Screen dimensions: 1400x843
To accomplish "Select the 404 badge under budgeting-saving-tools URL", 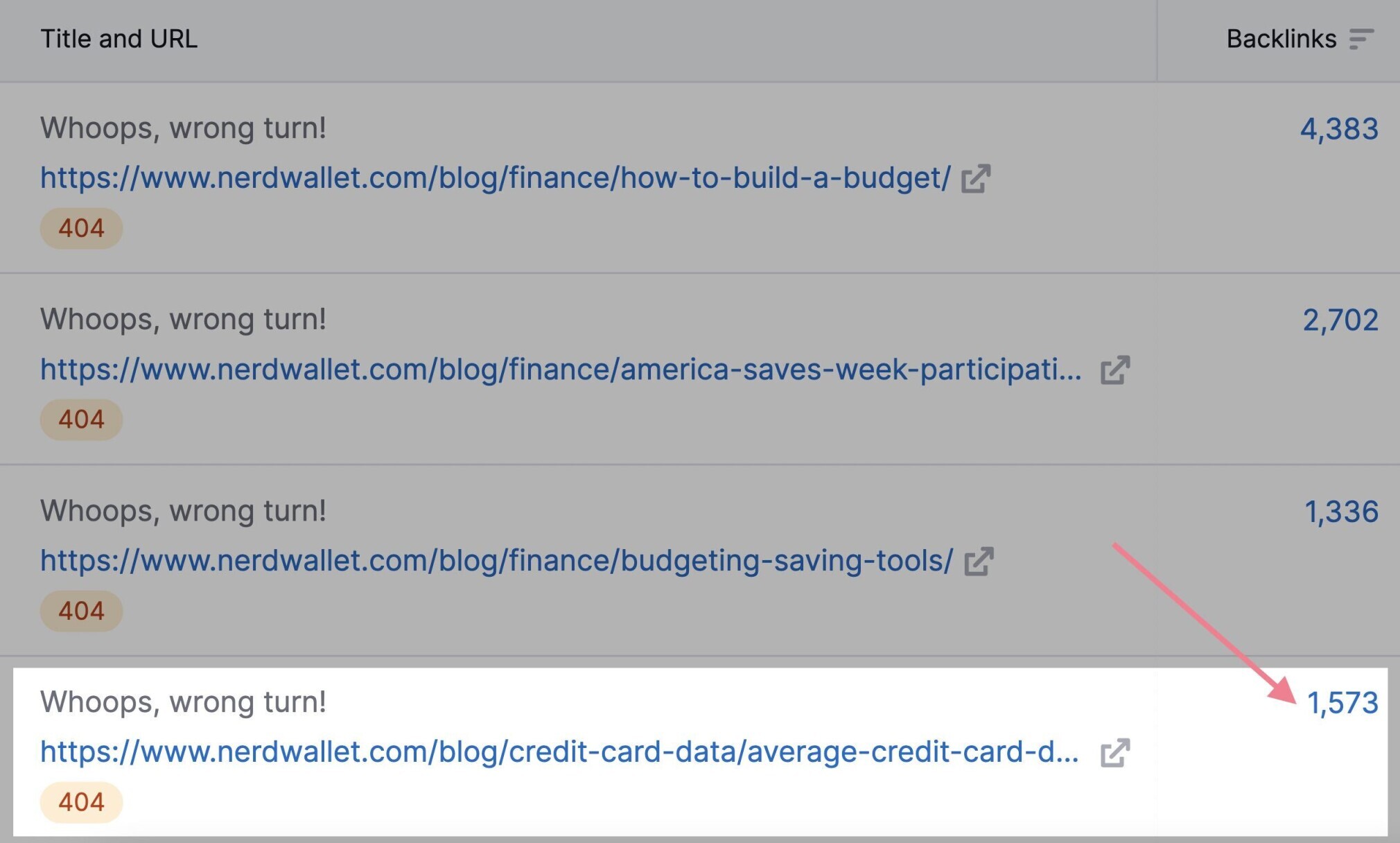I will (81, 611).
